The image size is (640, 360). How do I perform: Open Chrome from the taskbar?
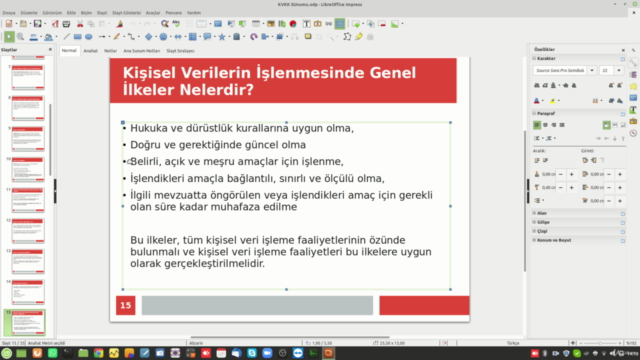[x=98, y=353]
